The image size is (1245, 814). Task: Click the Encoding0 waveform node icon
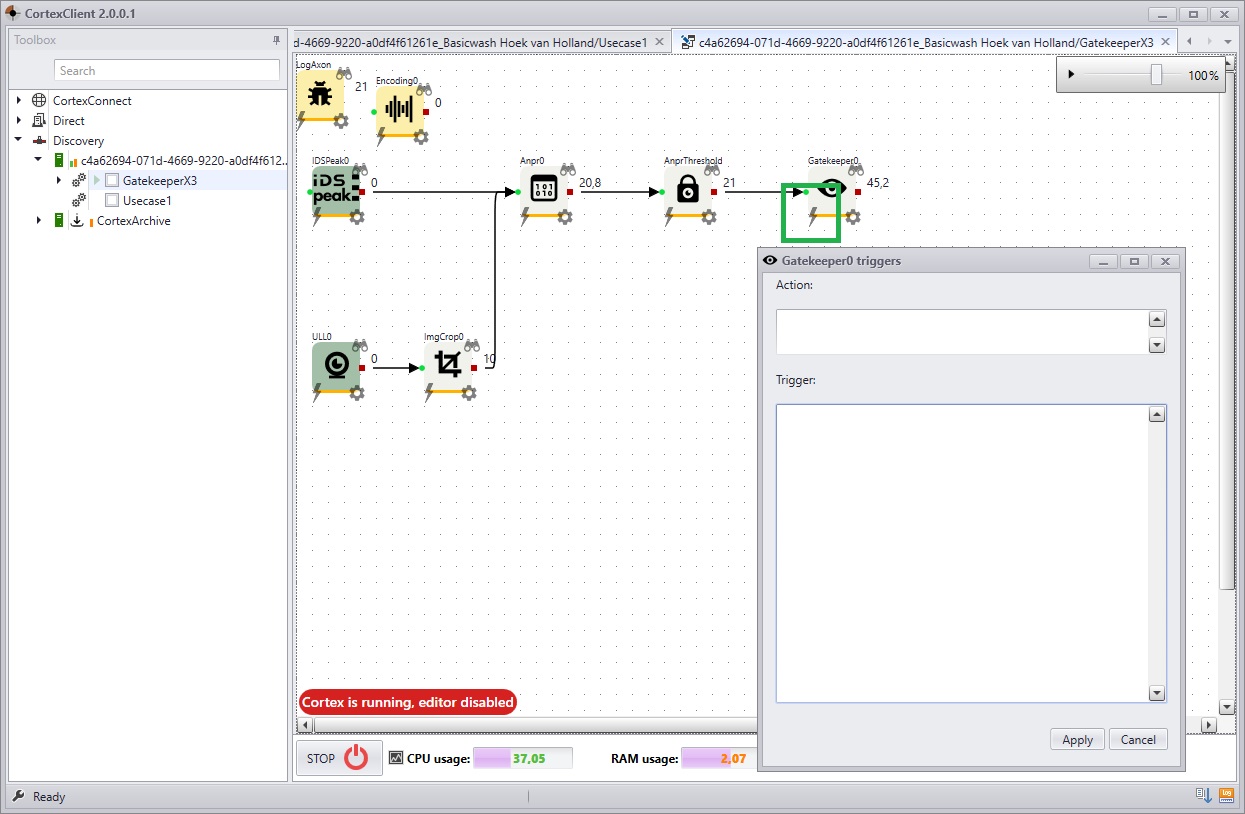[399, 109]
